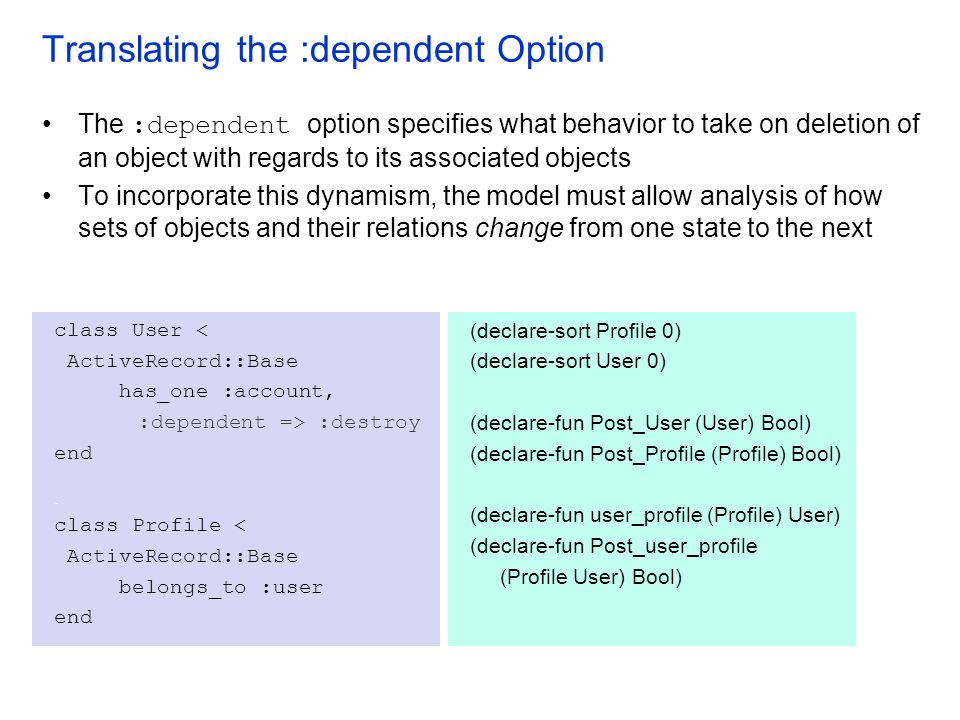Click '(declare-sort Profile 0)' line
The image size is (960, 720).
[x=576, y=331]
